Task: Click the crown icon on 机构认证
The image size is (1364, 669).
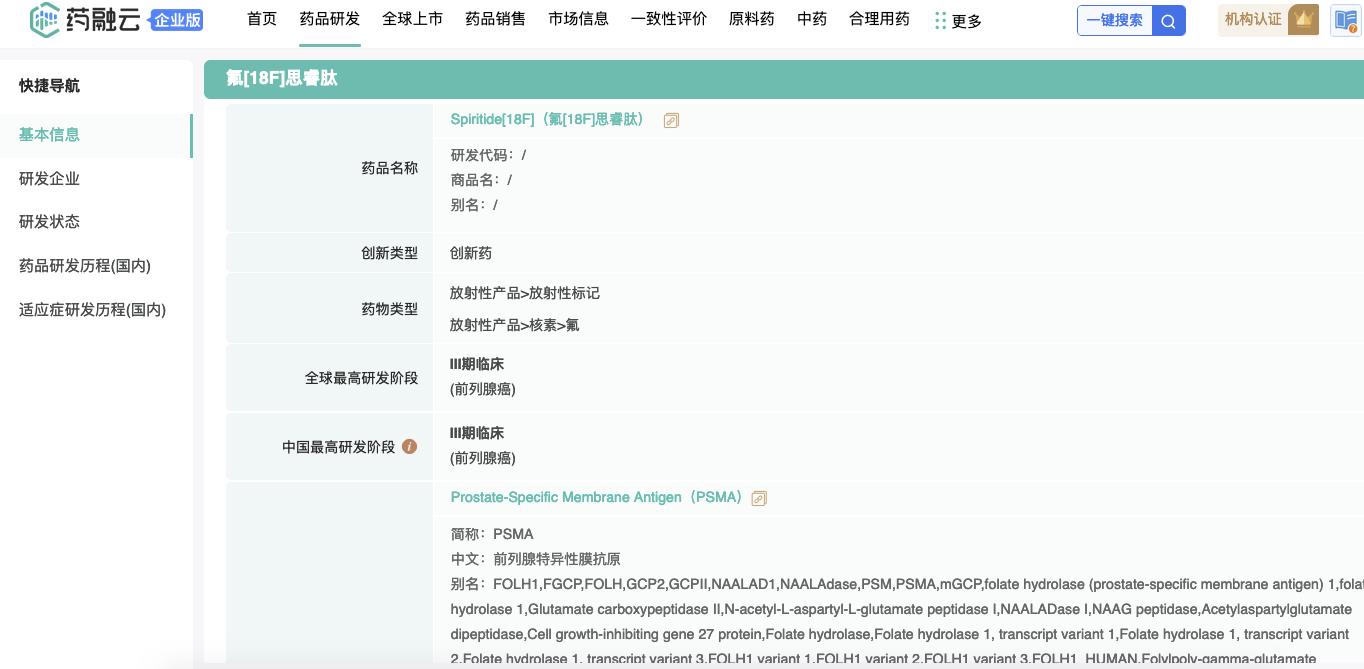Action: coord(1303,20)
